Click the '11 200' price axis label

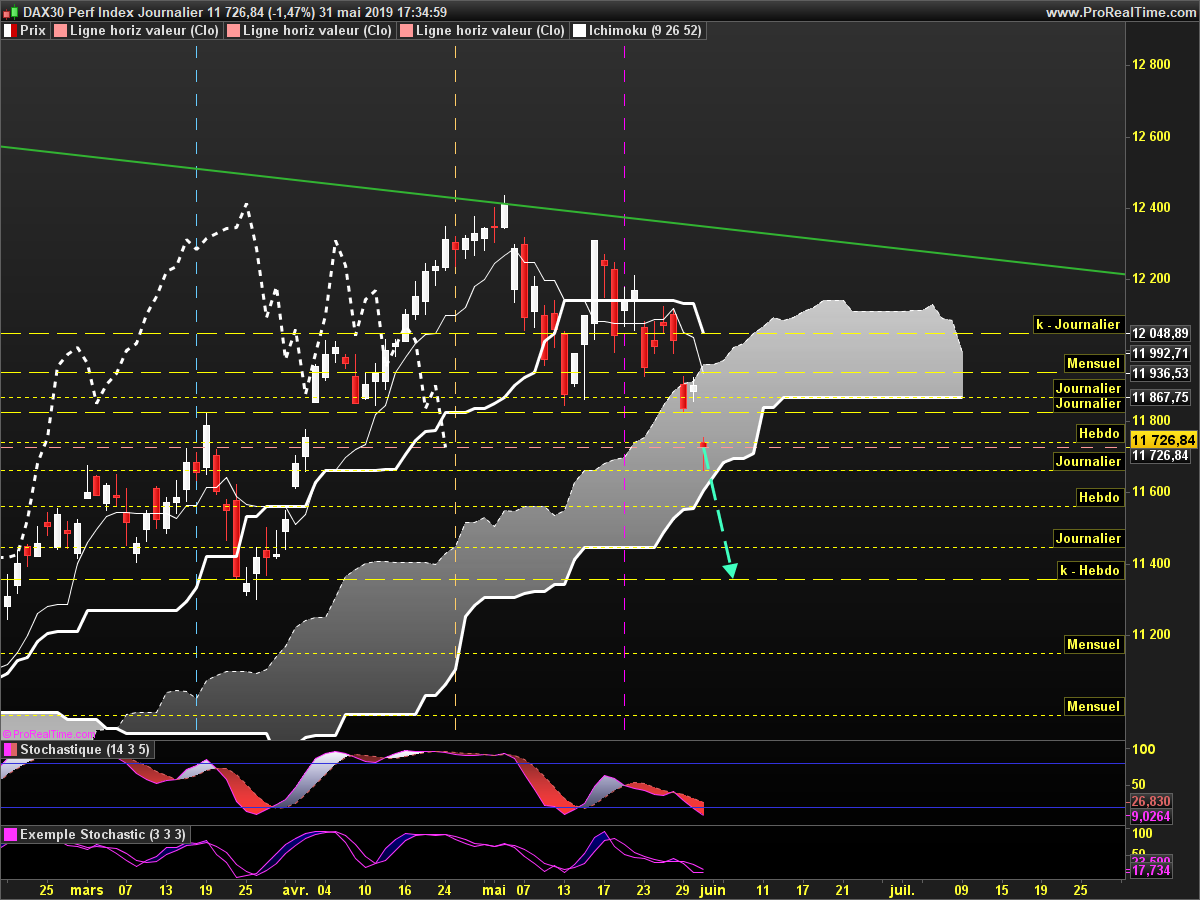click(x=1150, y=634)
